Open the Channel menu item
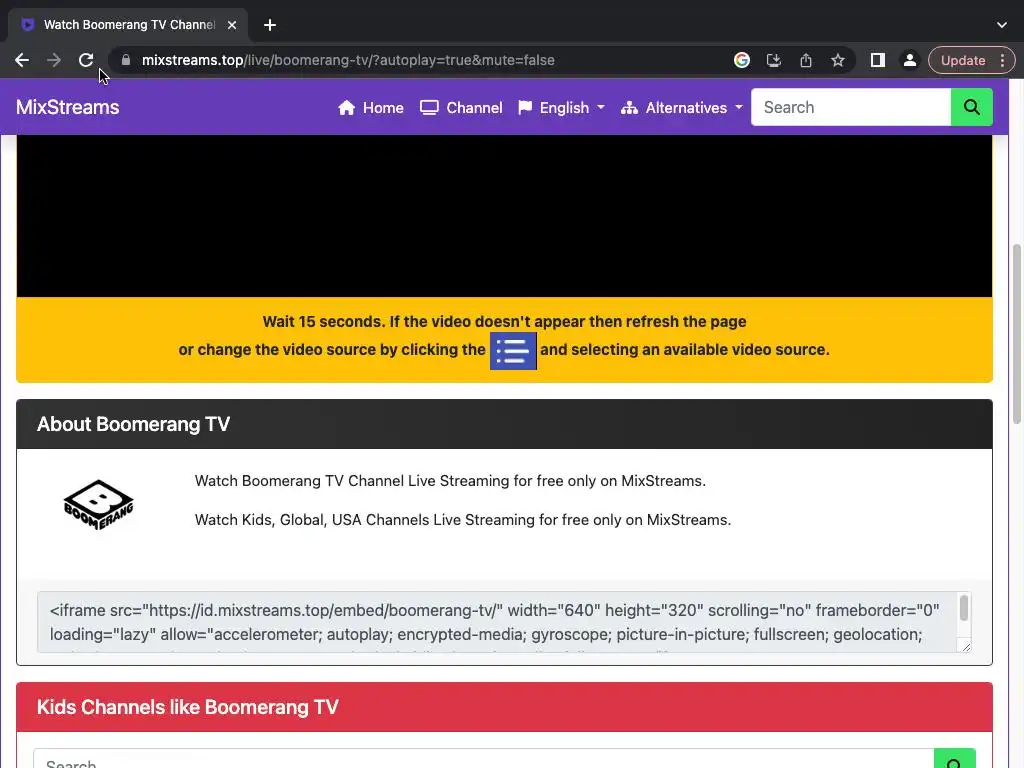This screenshot has width=1024, height=768. [461, 108]
